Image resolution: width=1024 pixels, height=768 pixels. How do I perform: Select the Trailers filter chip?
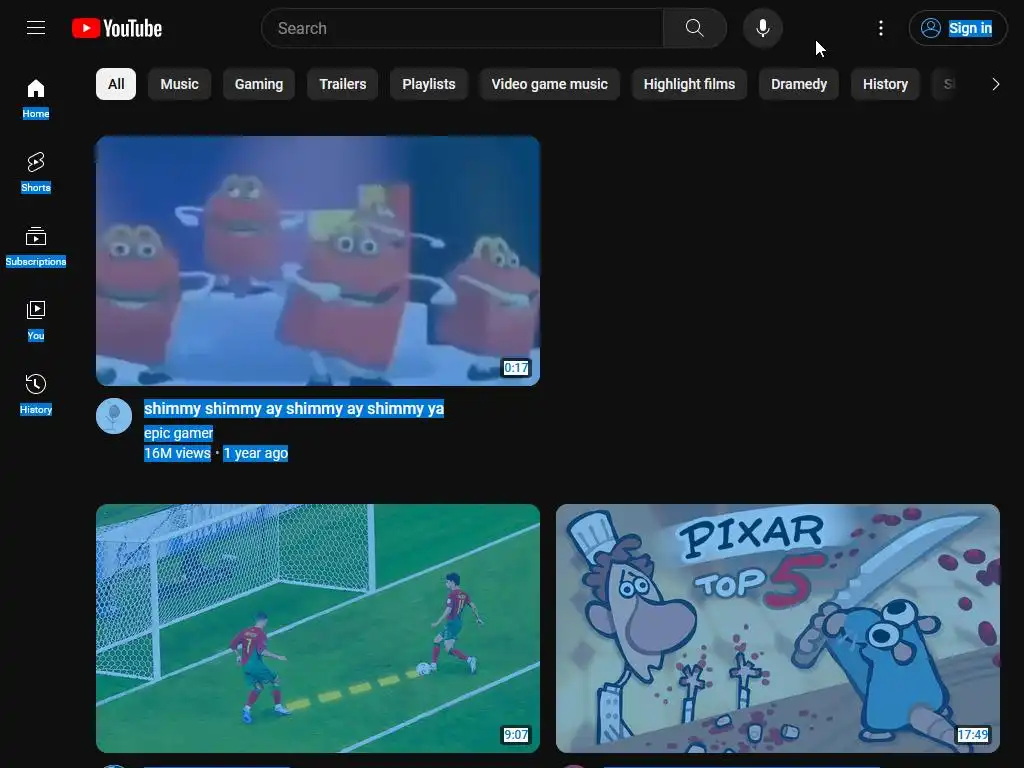pyautogui.click(x=343, y=84)
